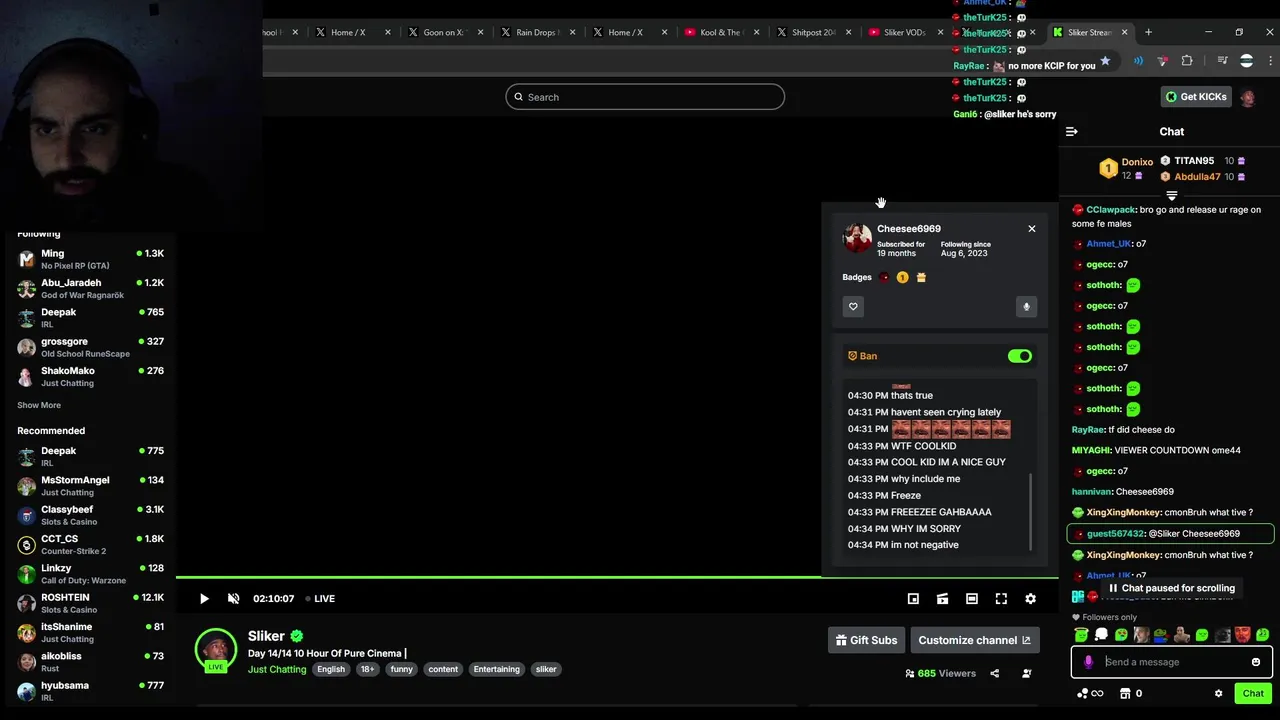This screenshot has height=720, width=1280.
Task: Open Ming channel in Following
Action: [90, 259]
